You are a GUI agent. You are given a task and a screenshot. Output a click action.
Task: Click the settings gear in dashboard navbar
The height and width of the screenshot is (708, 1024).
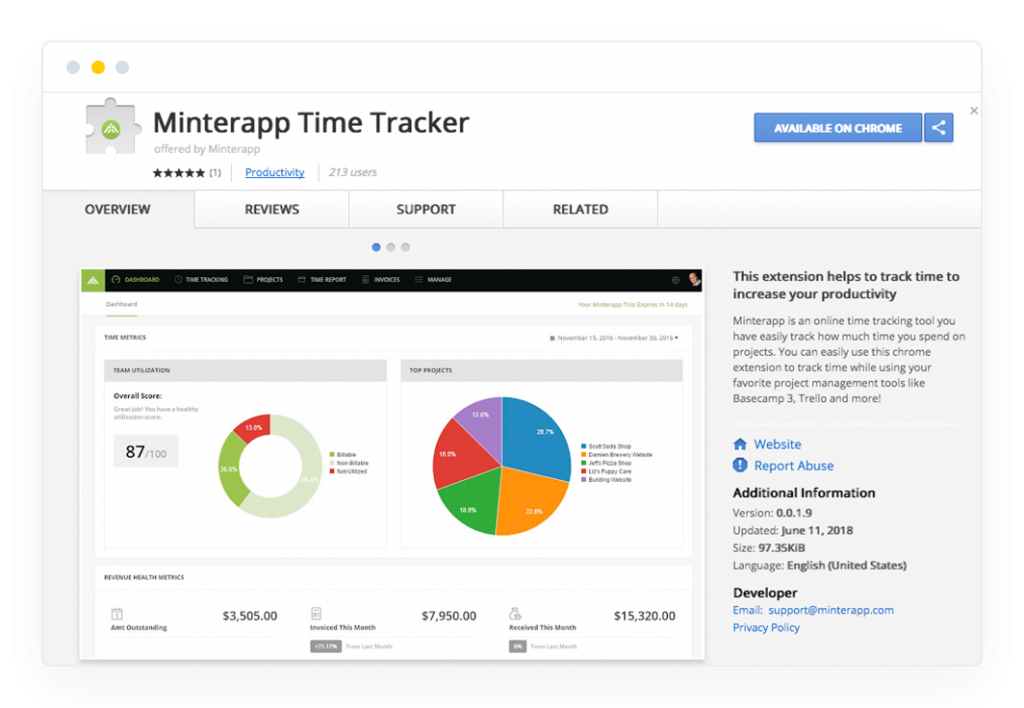click(675, 280)
